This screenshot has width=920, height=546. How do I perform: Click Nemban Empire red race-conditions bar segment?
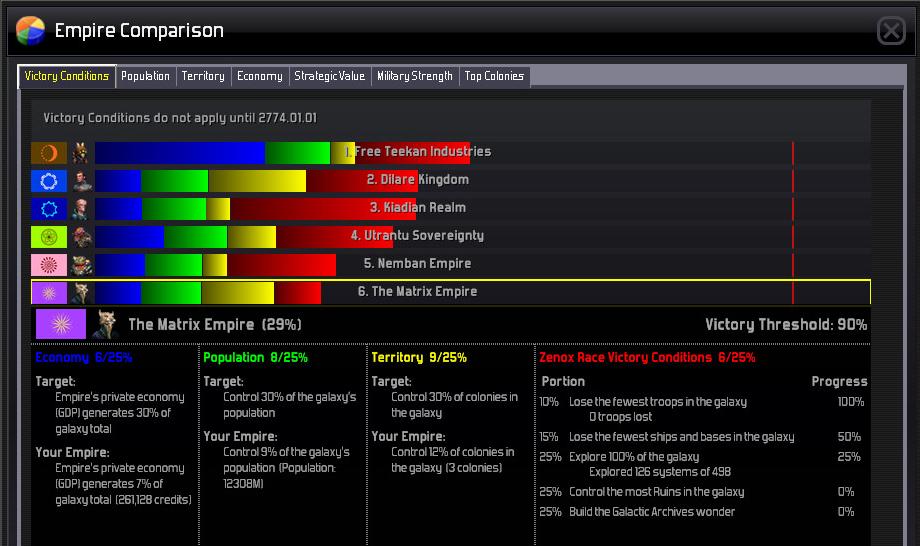tap(282, 265)
